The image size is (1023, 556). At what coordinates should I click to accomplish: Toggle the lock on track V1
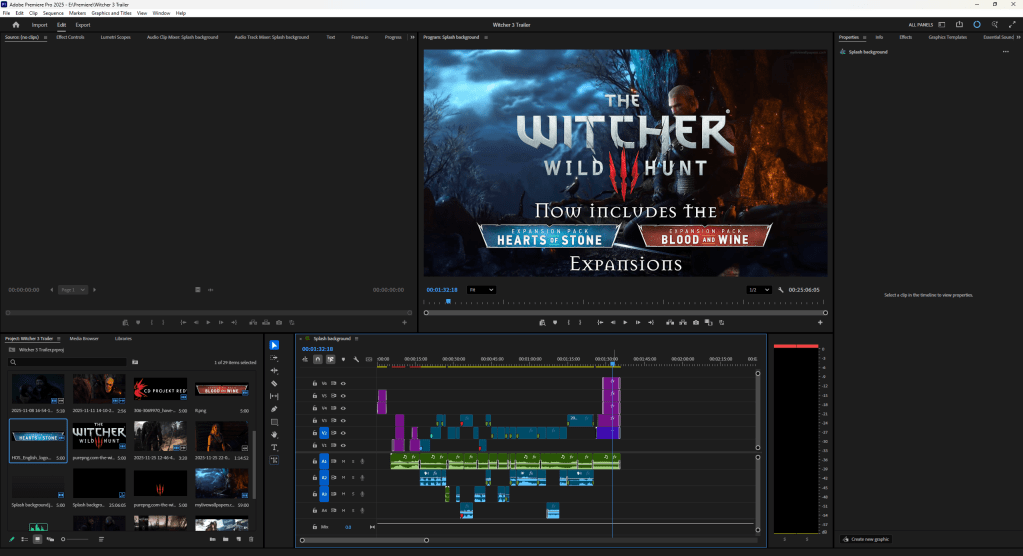click(x=315, y=446)
